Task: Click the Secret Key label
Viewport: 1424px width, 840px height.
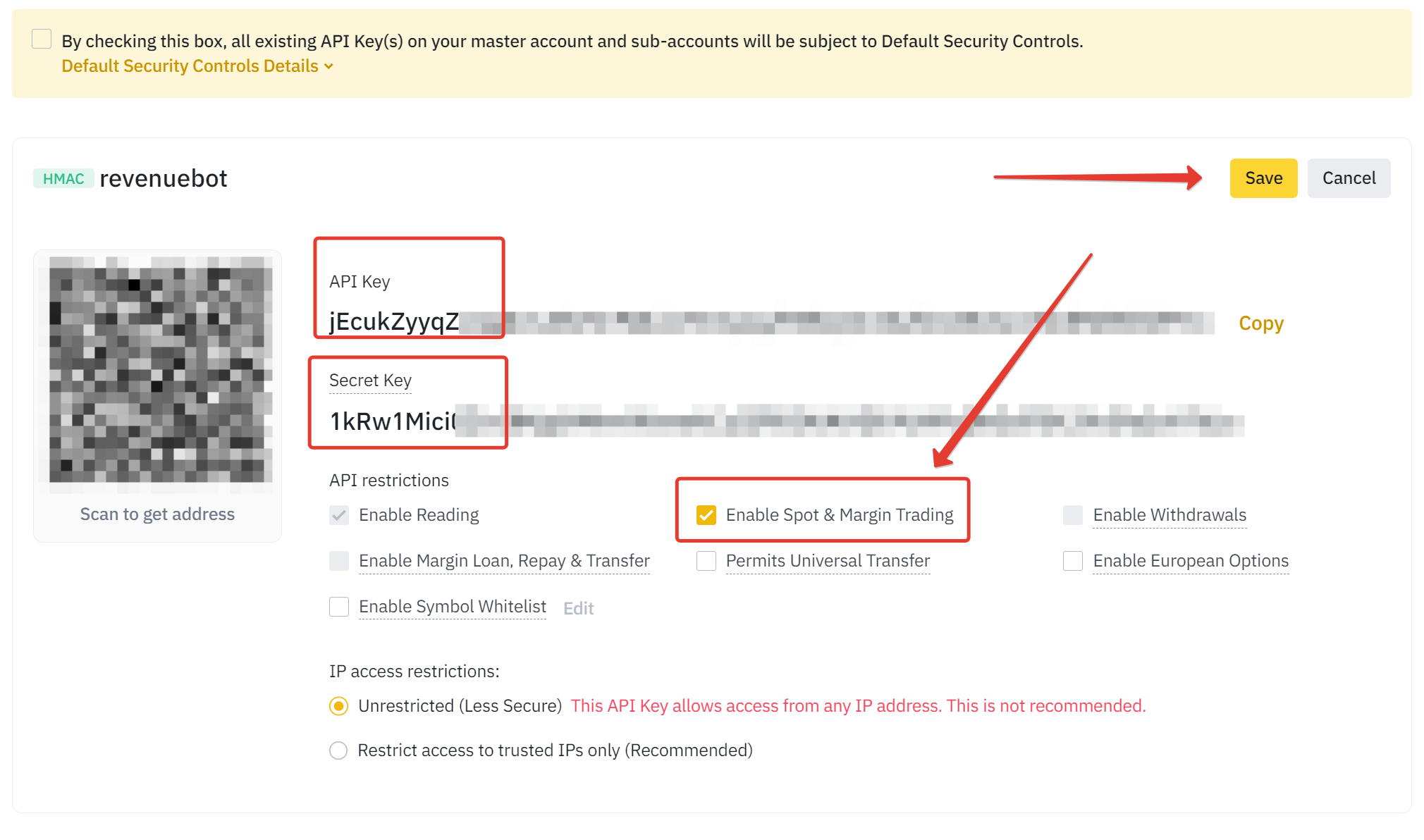Action: 370,381
